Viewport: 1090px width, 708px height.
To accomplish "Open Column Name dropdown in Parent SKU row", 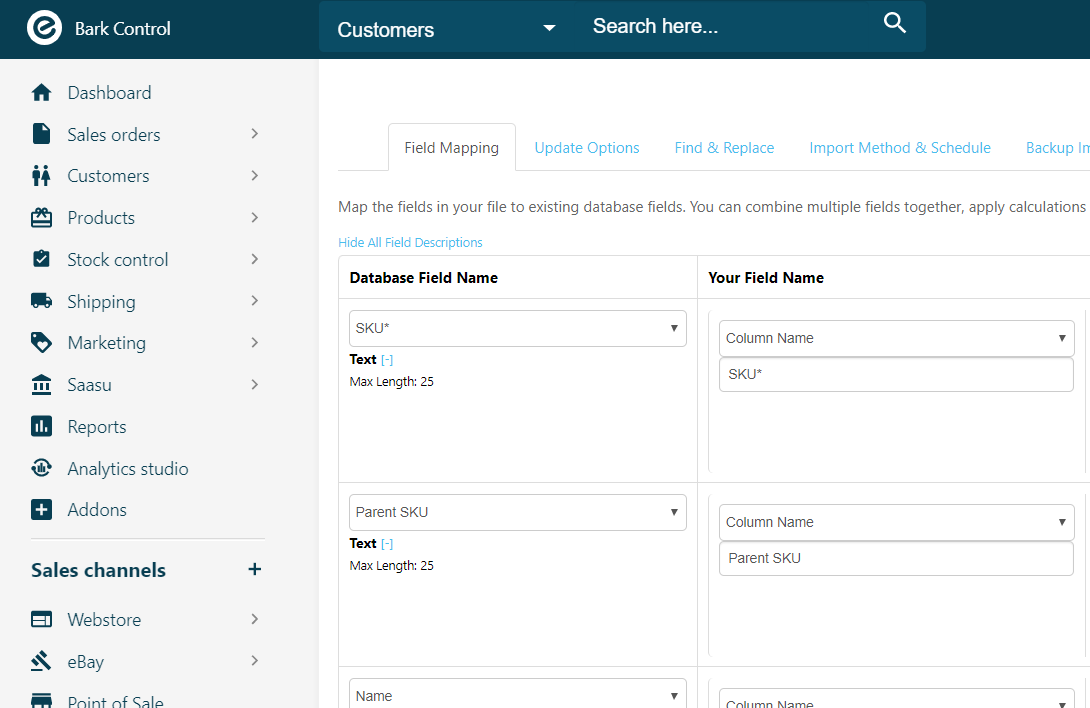I will pos(897,522).
